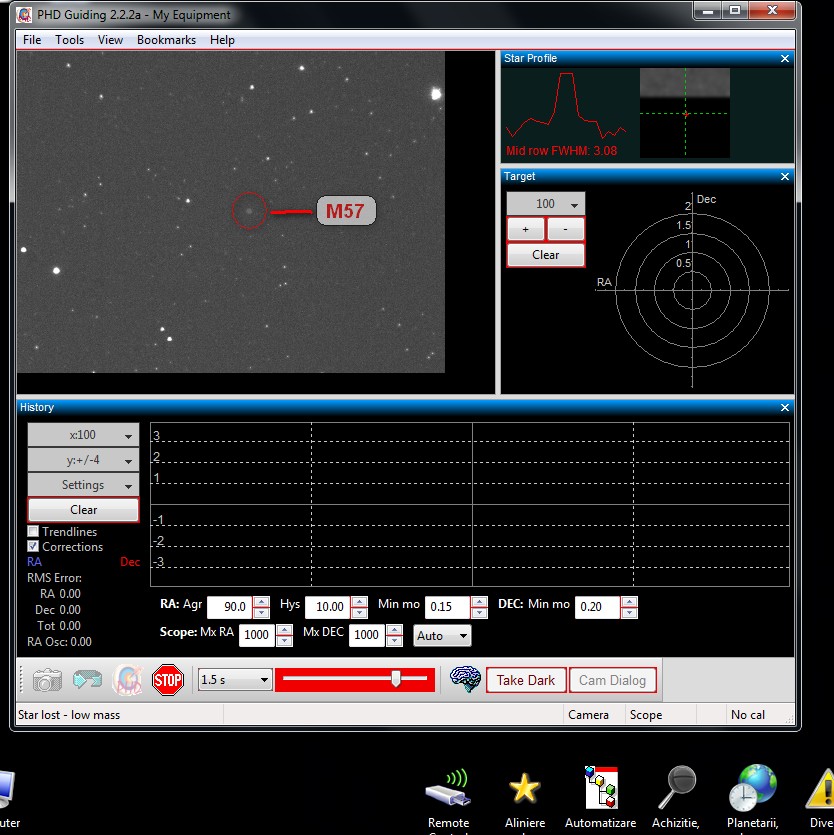
Task: Click the RA Agr value field
Action: (x=230, y=607)
